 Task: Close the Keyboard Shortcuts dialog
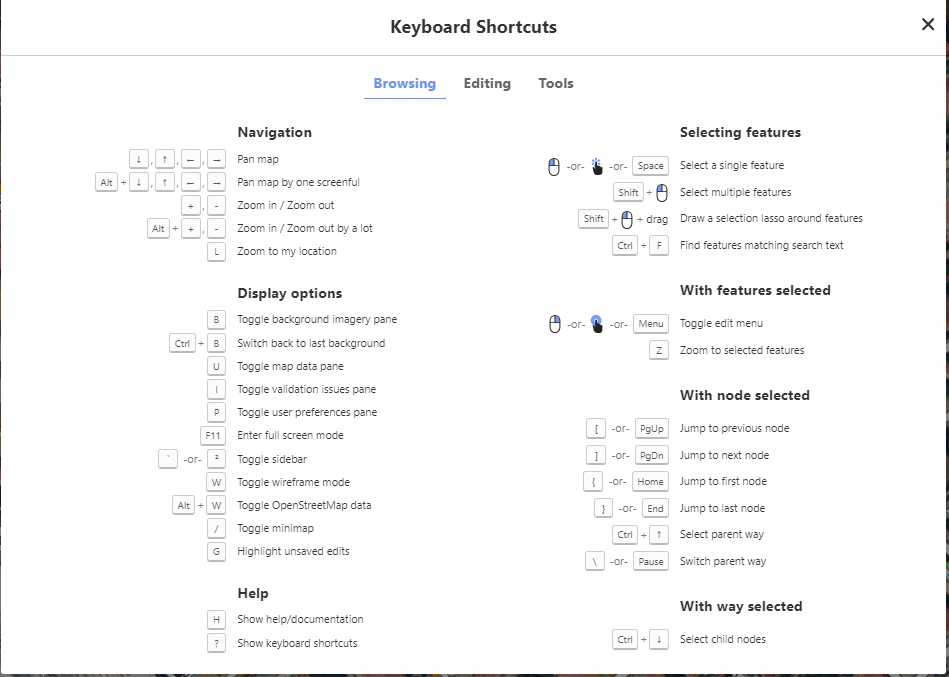pos(928,24)
